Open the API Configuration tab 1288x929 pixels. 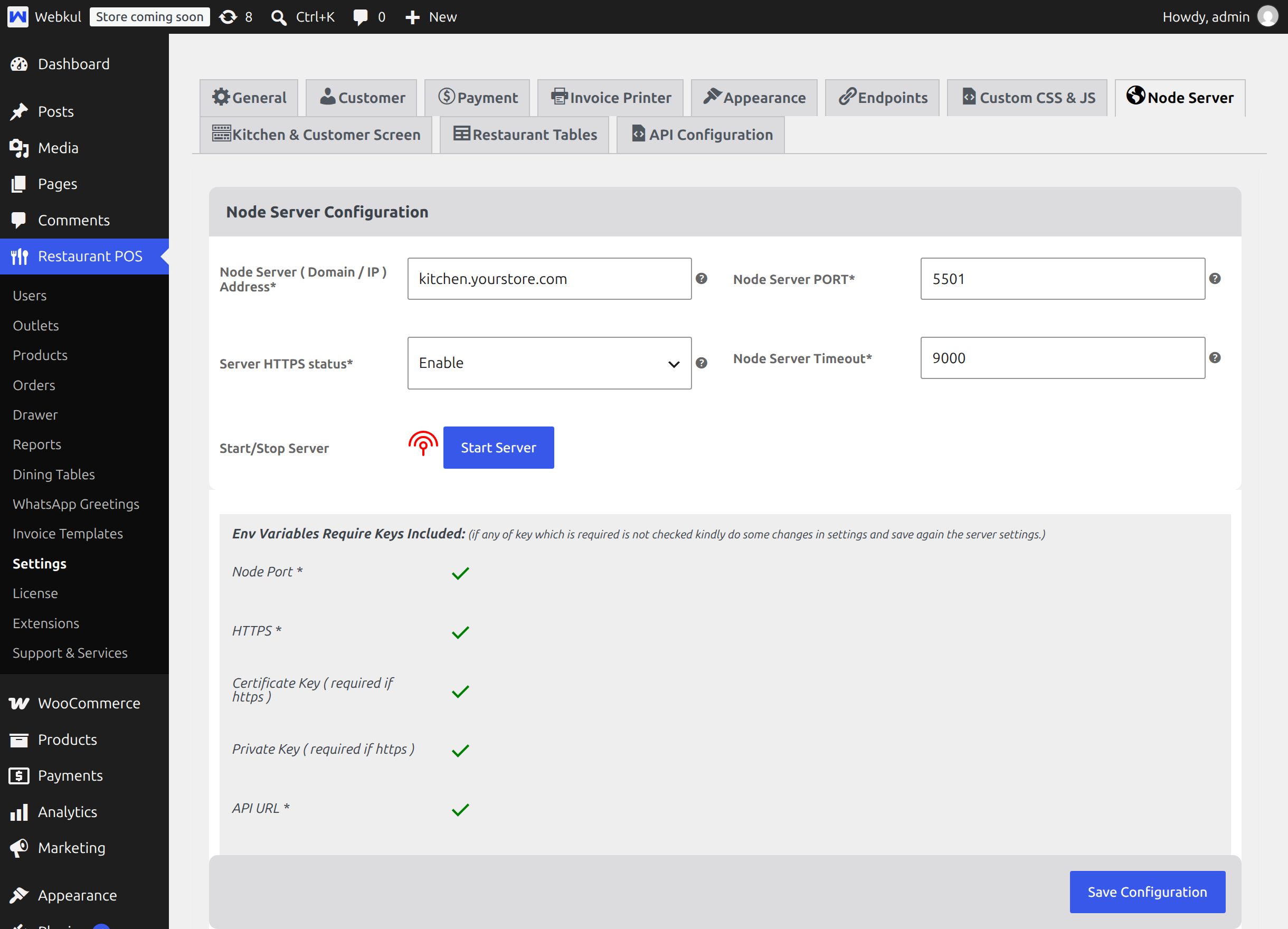click(701, 135)
